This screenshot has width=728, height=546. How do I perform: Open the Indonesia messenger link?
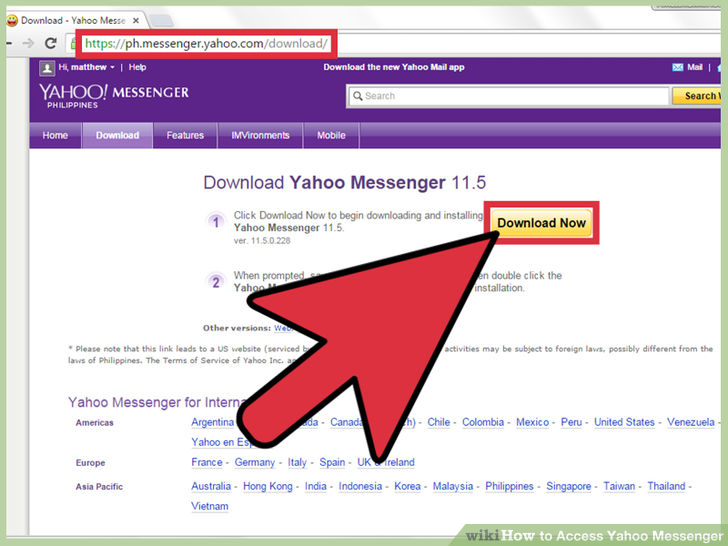click(x=360, y=486)
